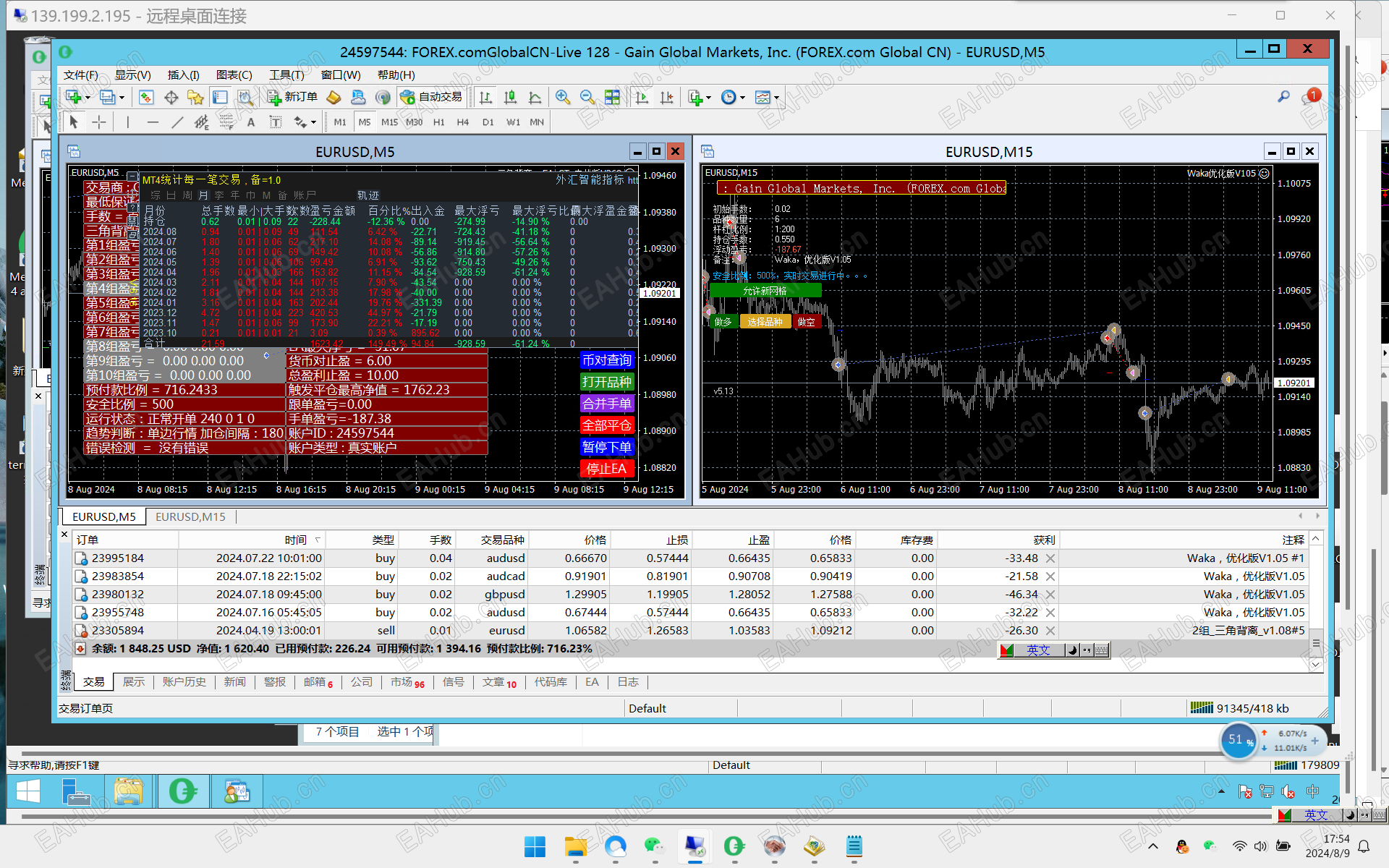Launch MetaEditor from the toolbar
Viewport: 1389px width, 868px height.
coord(334,97)
